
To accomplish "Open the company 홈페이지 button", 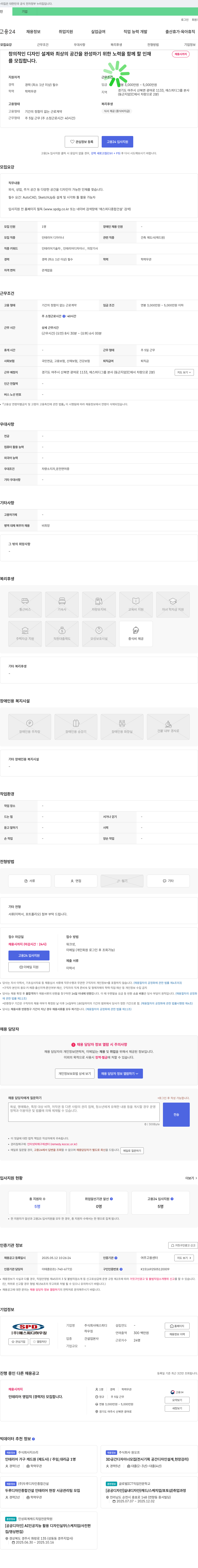I will [x=177, y=1326].
